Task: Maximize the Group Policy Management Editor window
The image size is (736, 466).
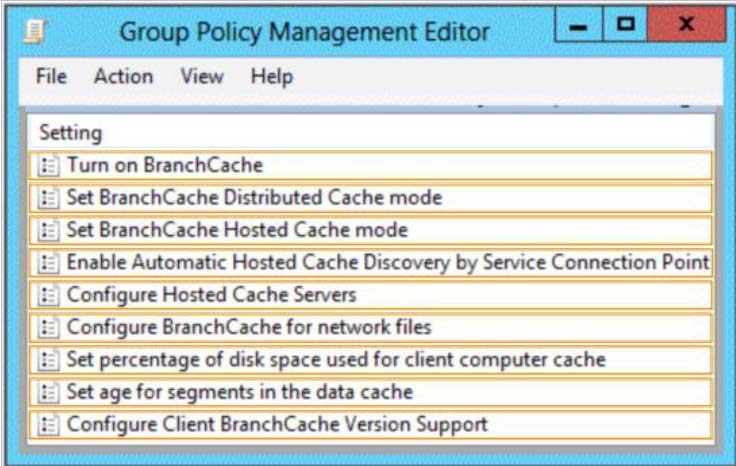Action: click(x=625, y=24)
